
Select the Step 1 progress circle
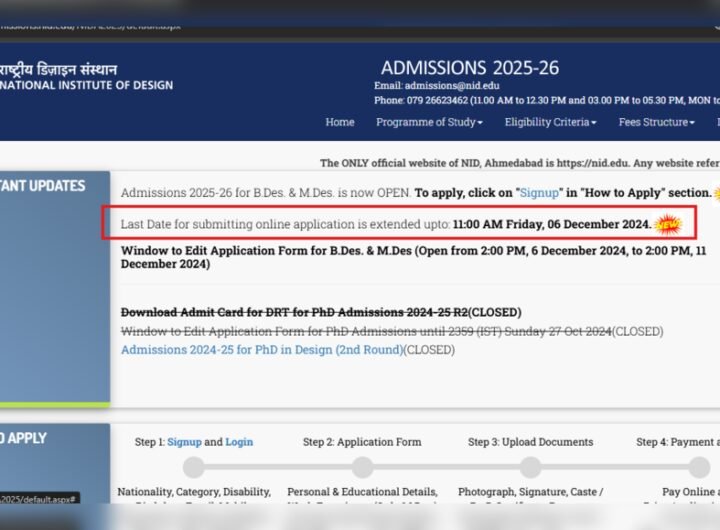(x=194, y=468)
